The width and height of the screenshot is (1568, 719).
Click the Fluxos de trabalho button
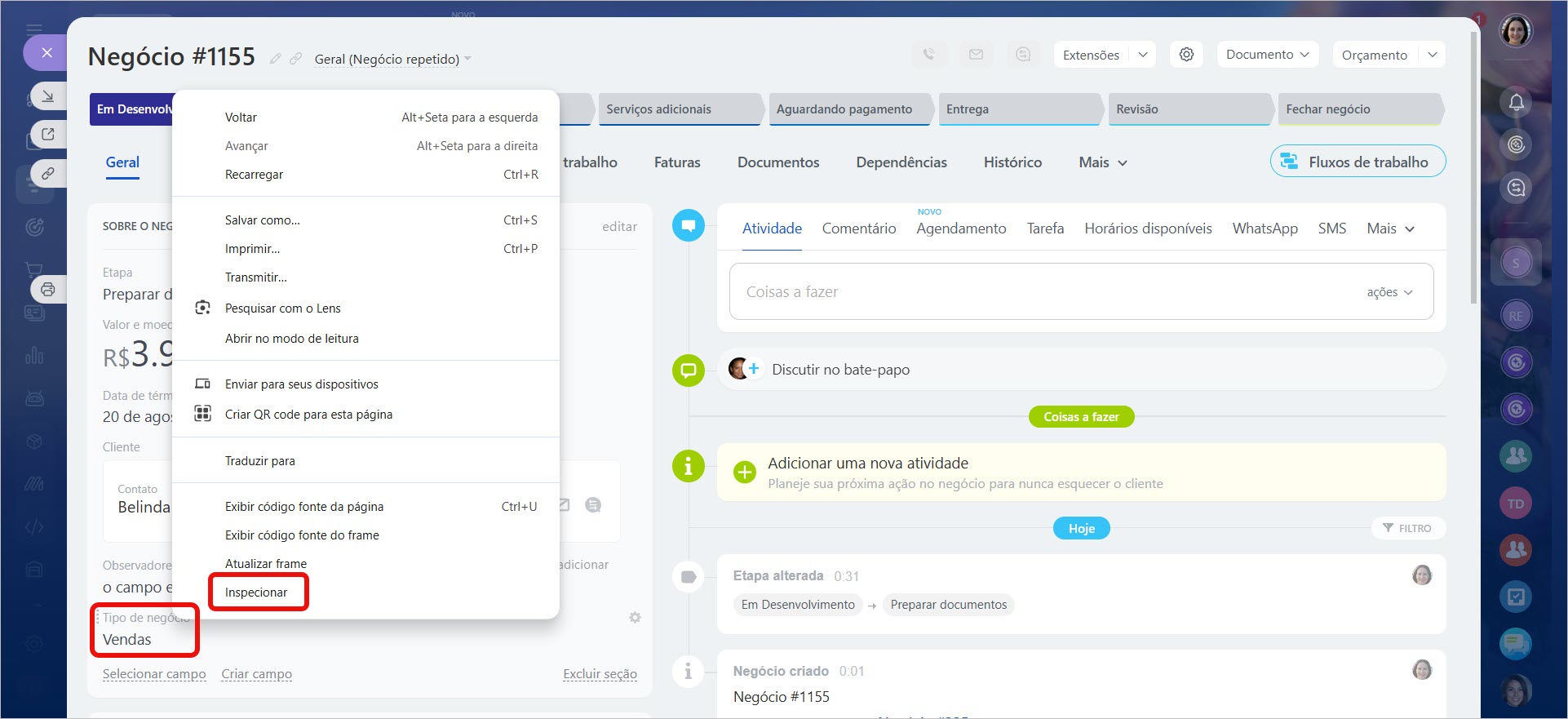(1358, 162)
